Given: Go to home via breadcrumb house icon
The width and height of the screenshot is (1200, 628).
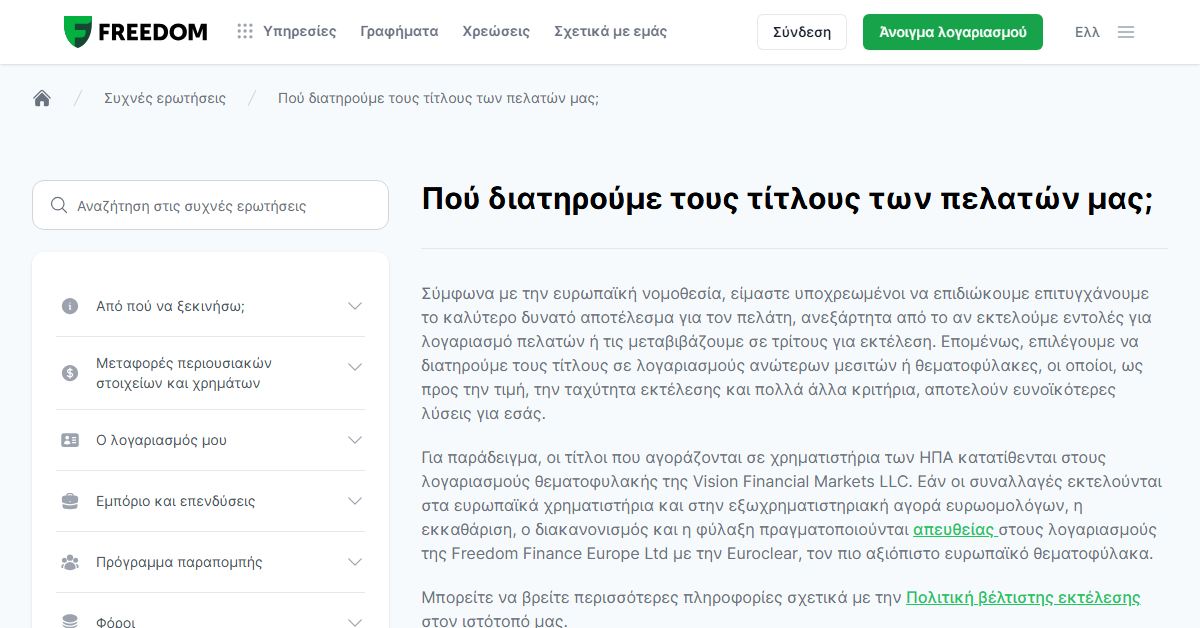Looking at the screenshot, I should pyautogui.click(x=42, y=98).
